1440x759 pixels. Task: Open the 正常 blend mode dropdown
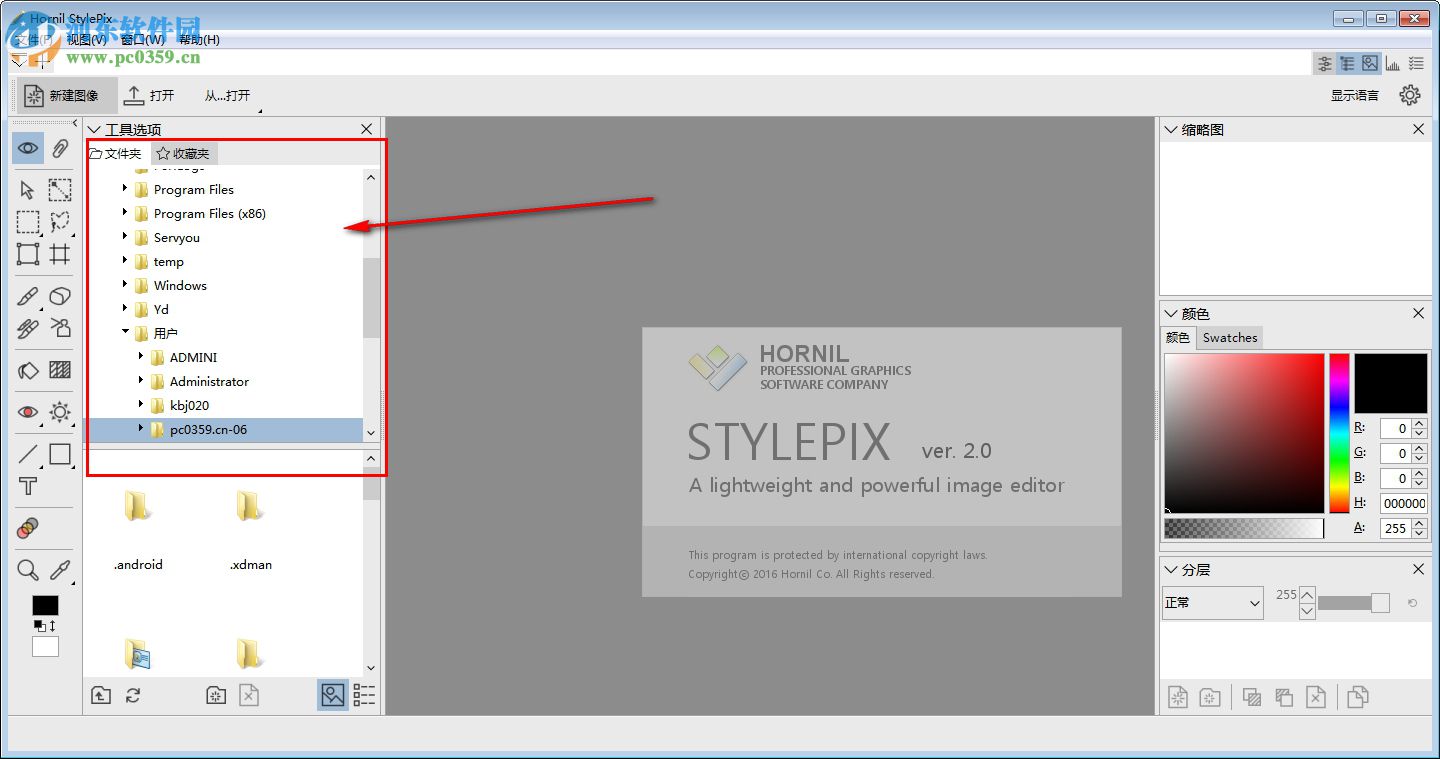click(1213, 602)
